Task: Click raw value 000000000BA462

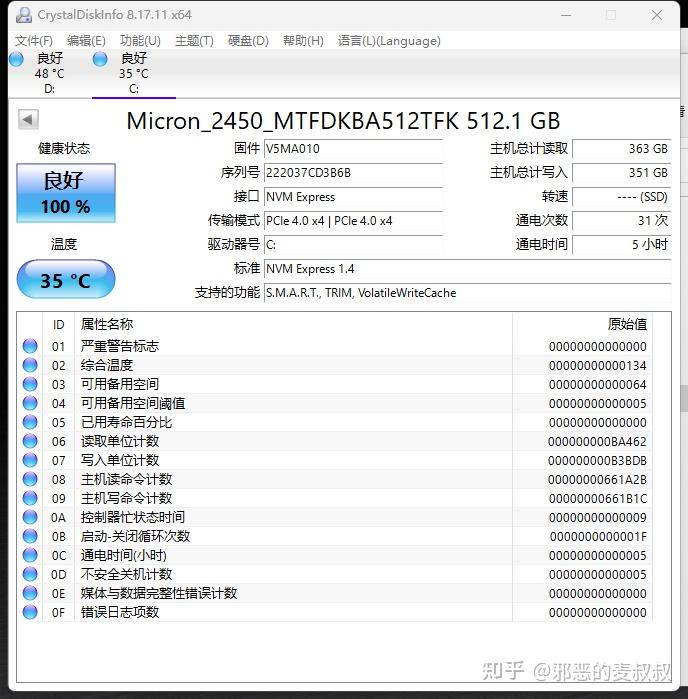Action: [x=597, y=441]
